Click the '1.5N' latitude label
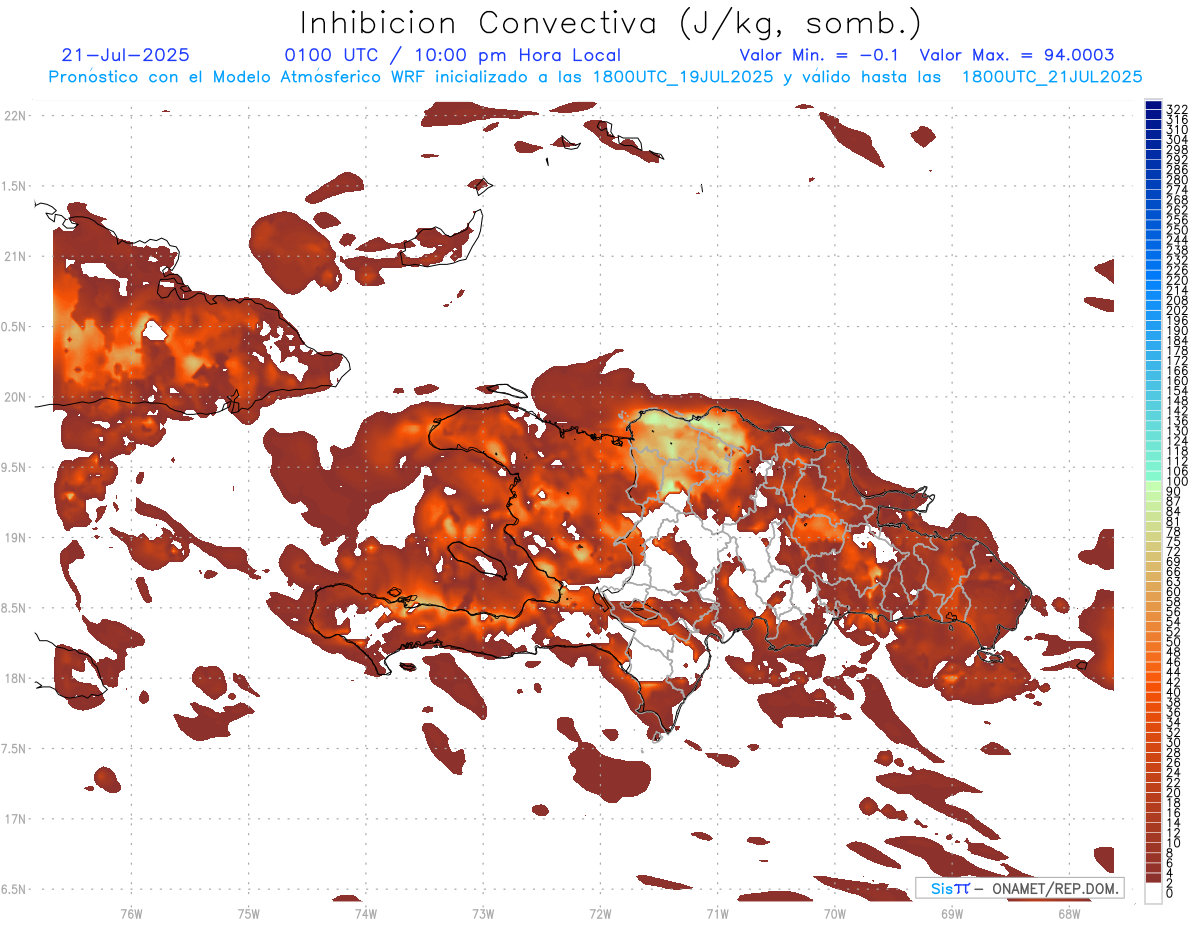 coord(14,187)
